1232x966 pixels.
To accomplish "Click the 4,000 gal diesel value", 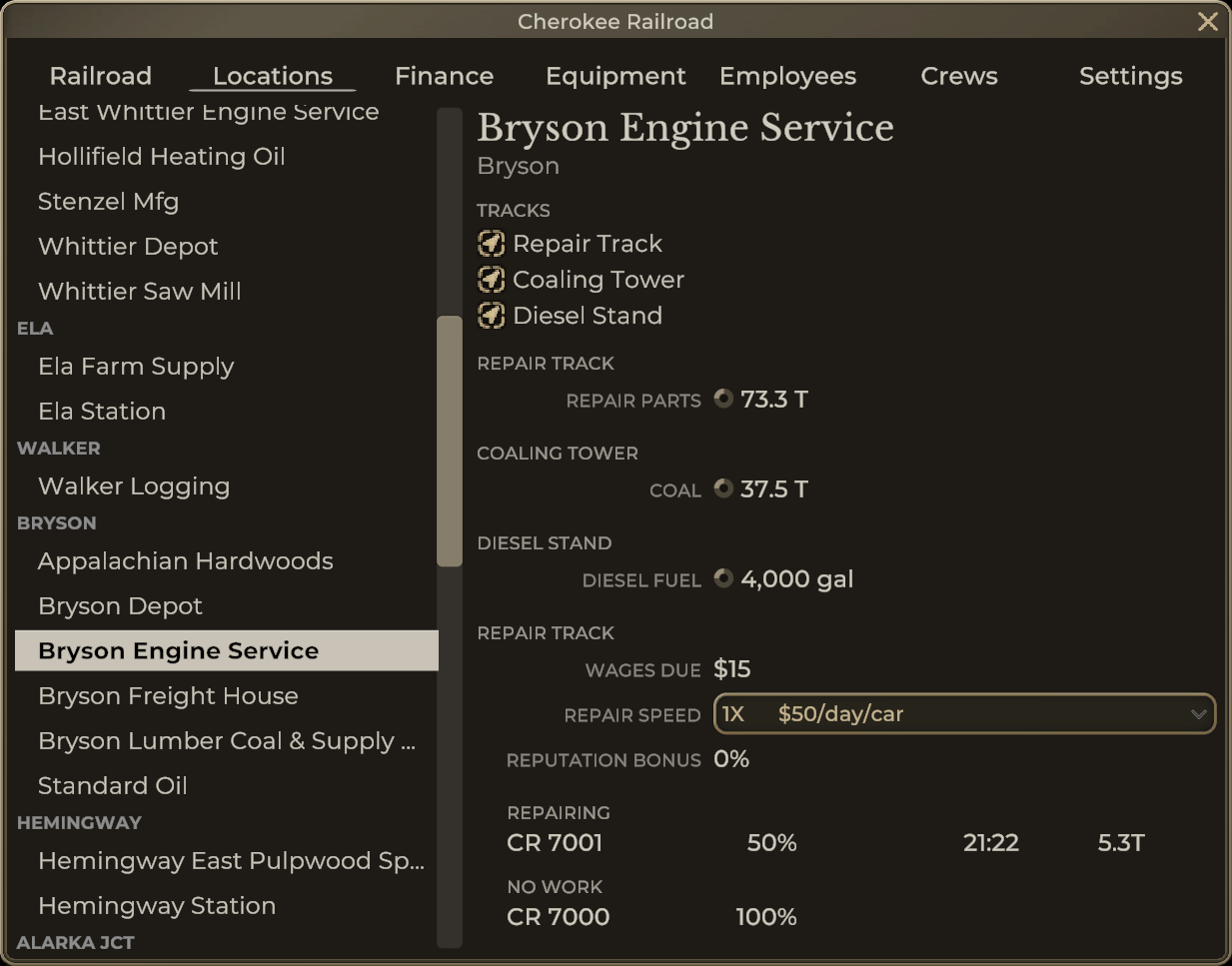I will coord(797,579).
